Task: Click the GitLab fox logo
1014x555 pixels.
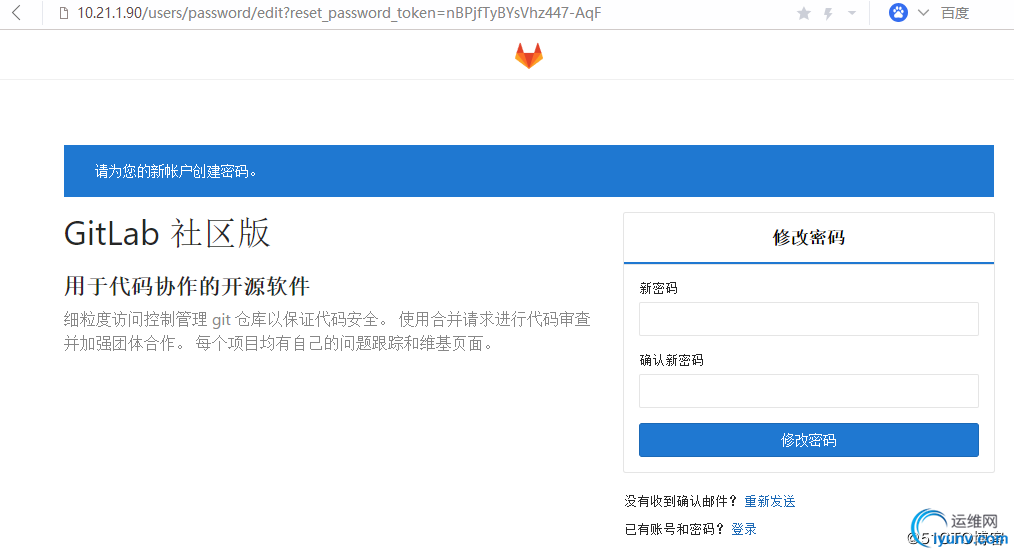Action: (528, 56)
